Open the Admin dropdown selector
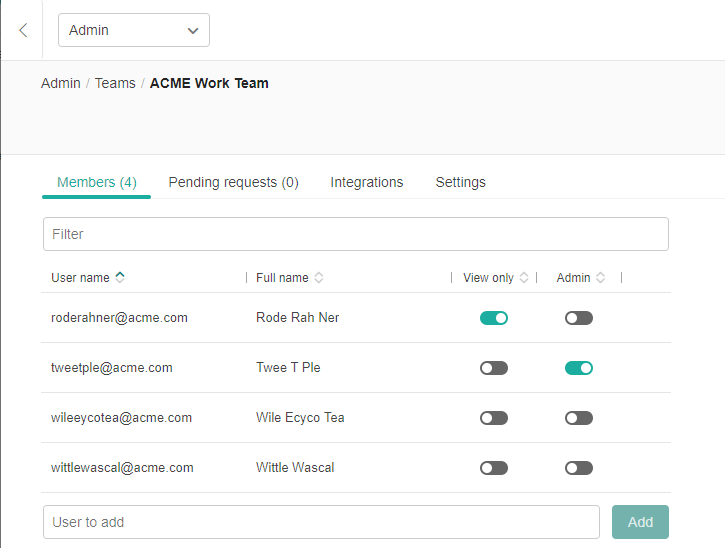725x548 pixels. pos(134,30)
